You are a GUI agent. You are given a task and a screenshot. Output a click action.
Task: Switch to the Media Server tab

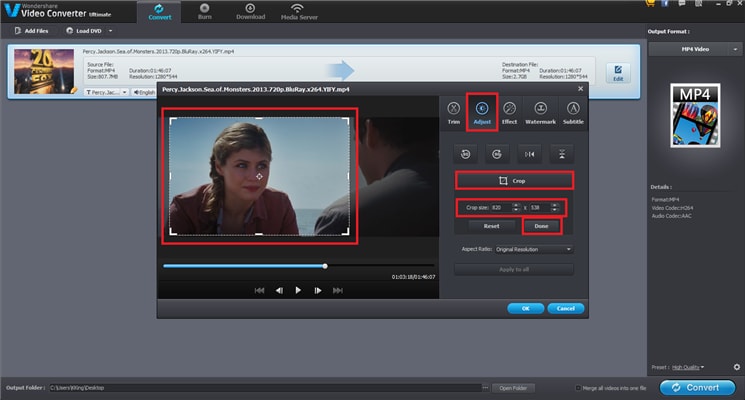click(299, 12)
